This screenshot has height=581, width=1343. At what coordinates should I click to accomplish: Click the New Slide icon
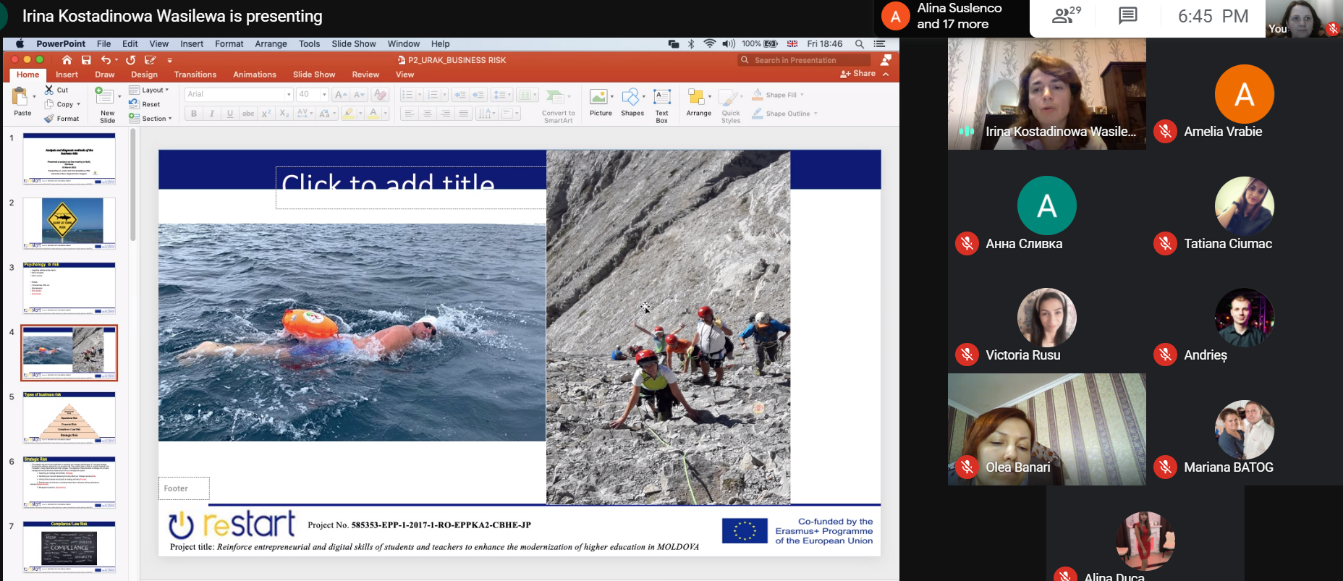click(106, 97)
